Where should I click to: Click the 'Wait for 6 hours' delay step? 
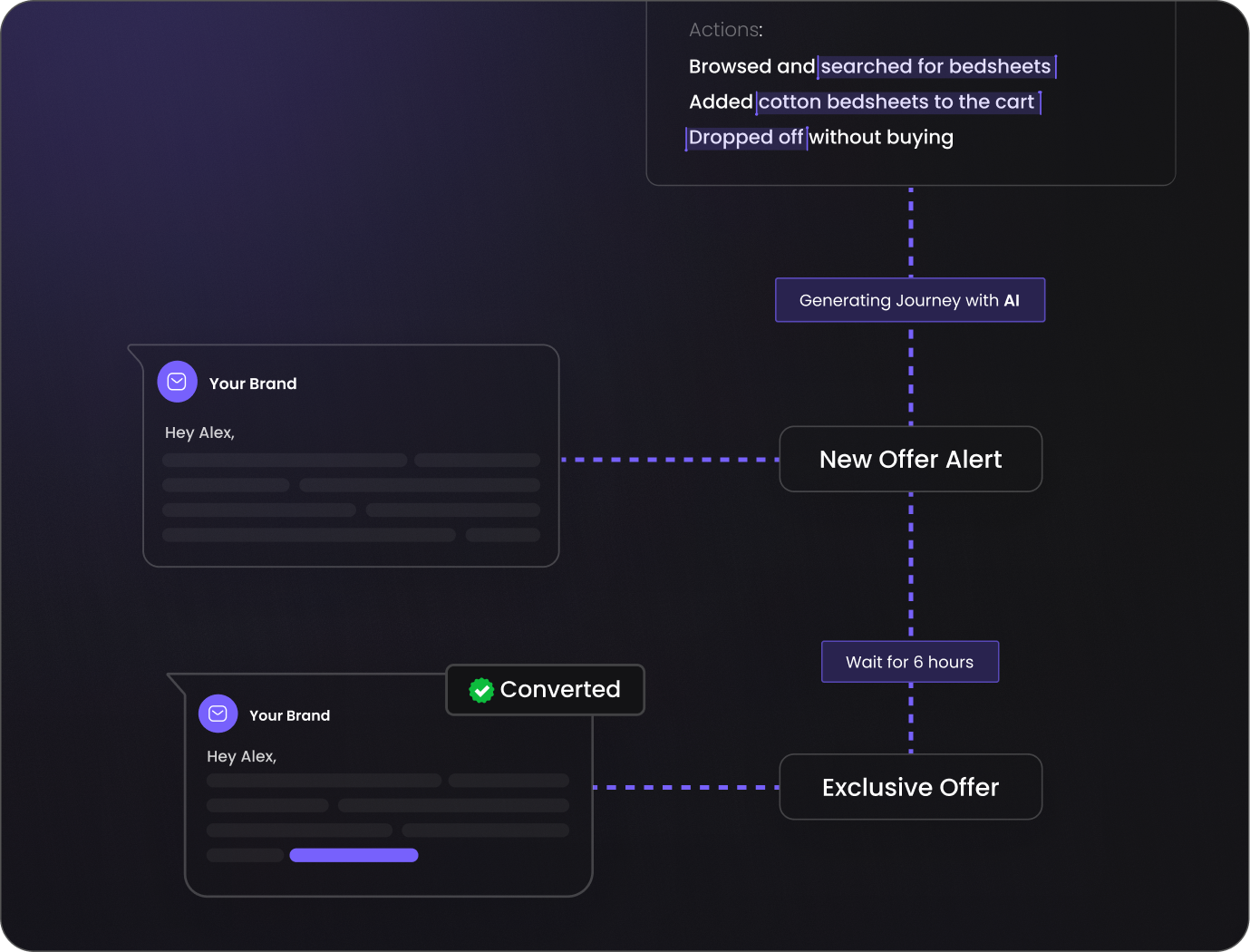pyautogui.click(x=910, y=662)
